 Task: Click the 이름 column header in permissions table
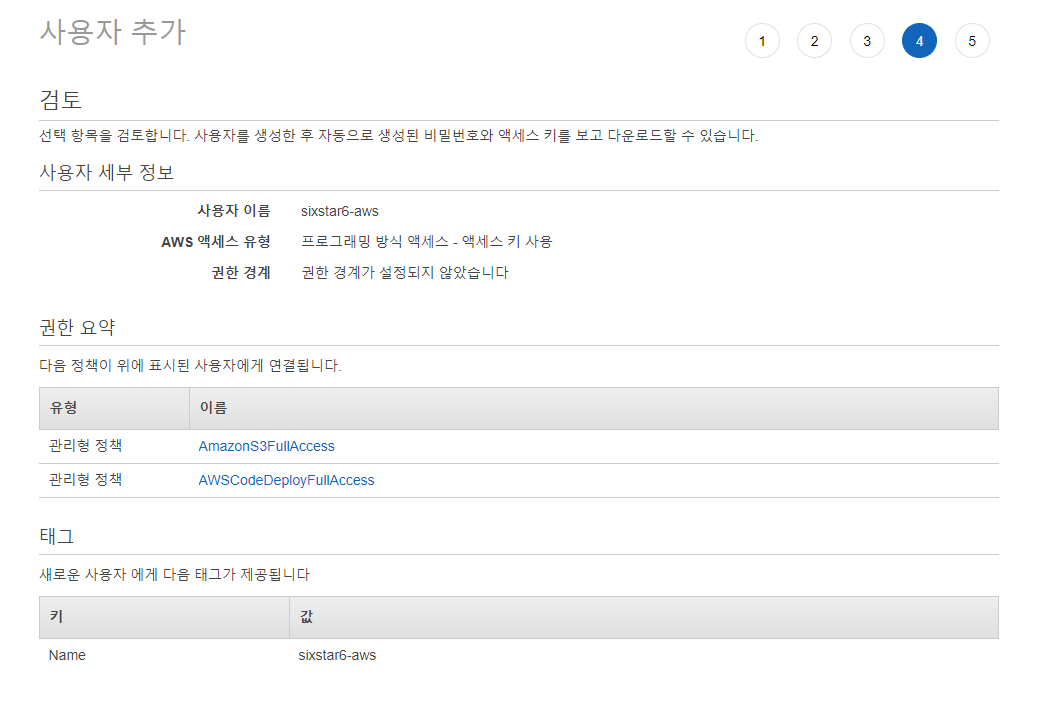tap(213, 408)
